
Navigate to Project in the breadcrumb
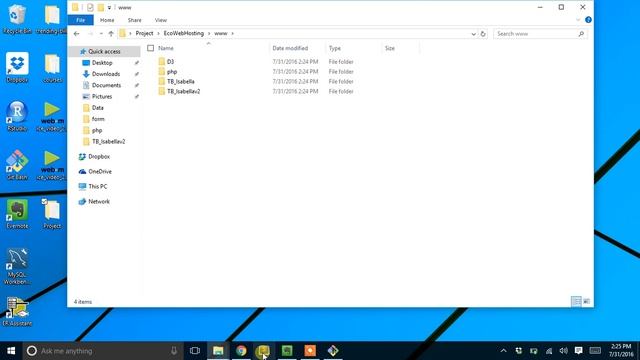(x=144, y=33)
